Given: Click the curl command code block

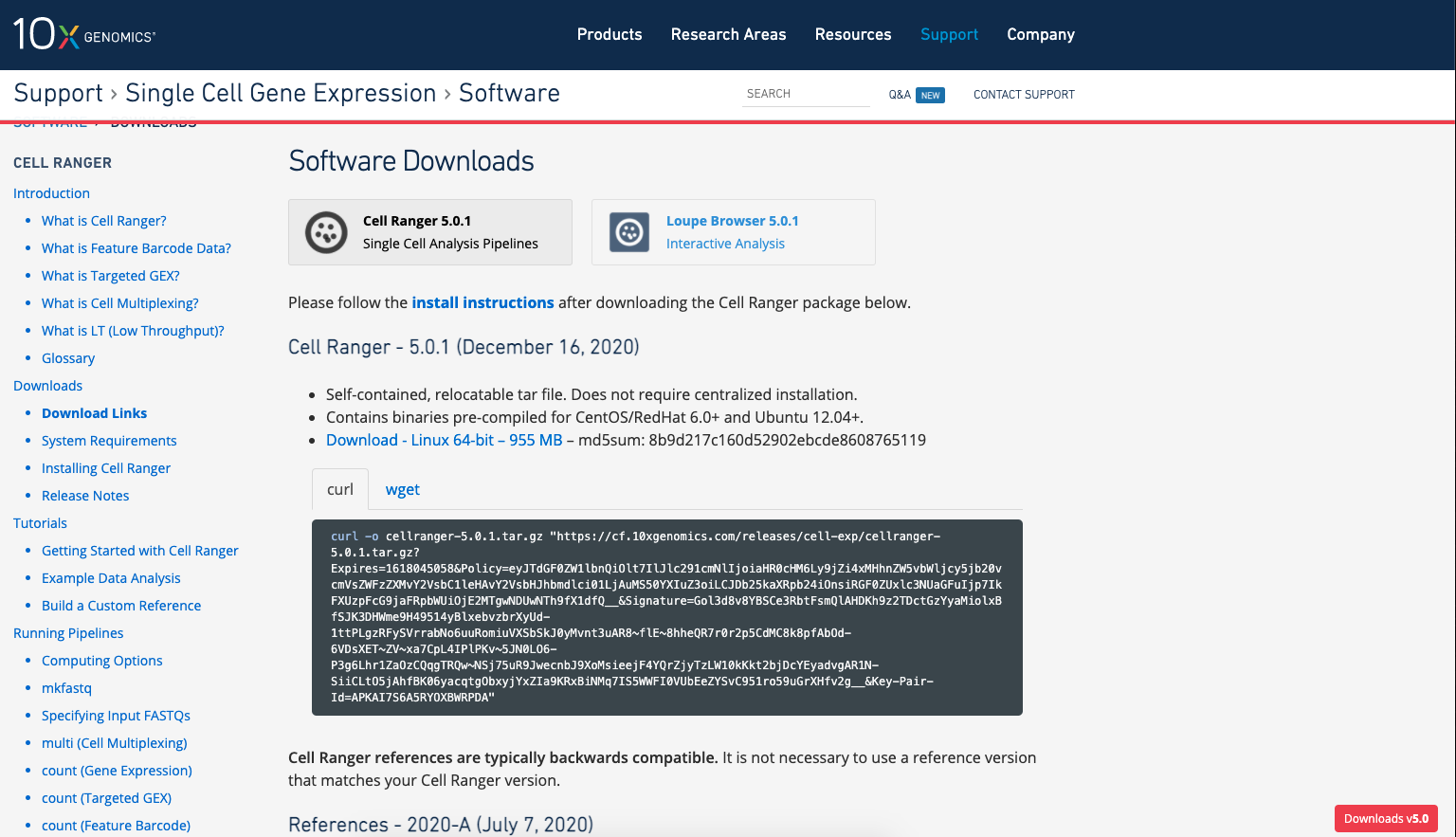Looking at the screenshot, I should tap(667, 617).
